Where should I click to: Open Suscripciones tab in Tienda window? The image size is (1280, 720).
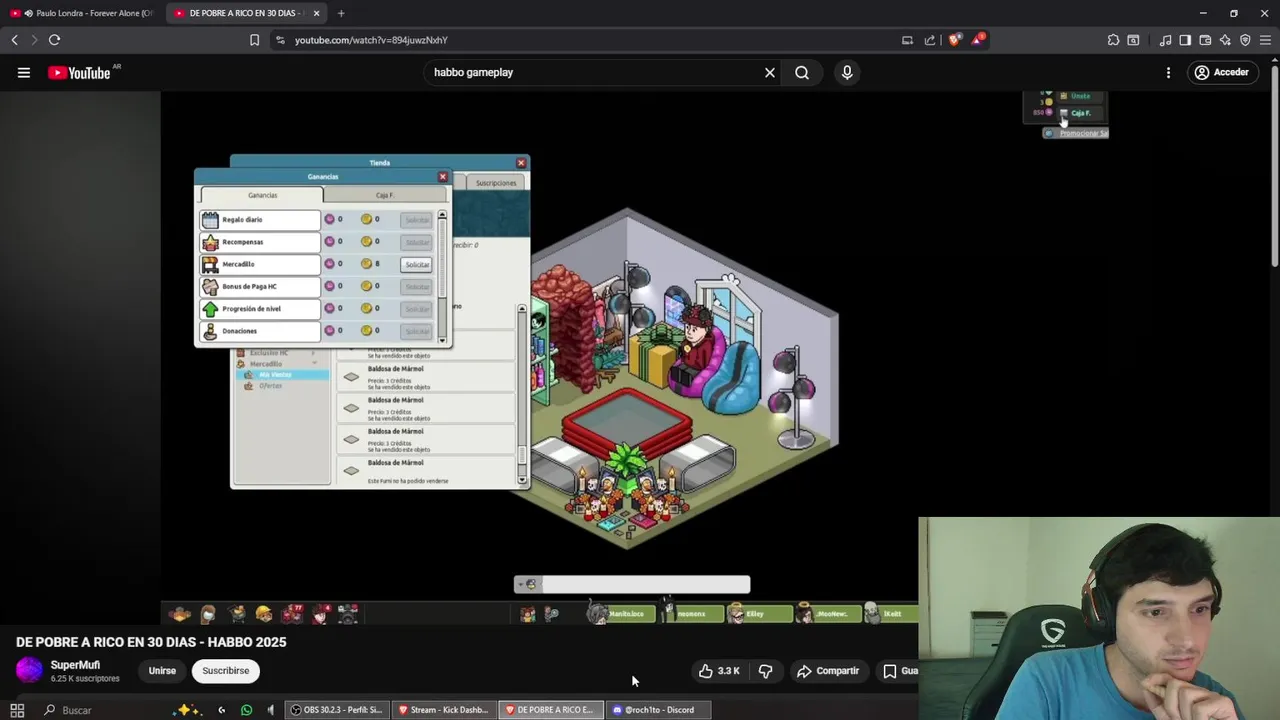click(x=496, y=183)
